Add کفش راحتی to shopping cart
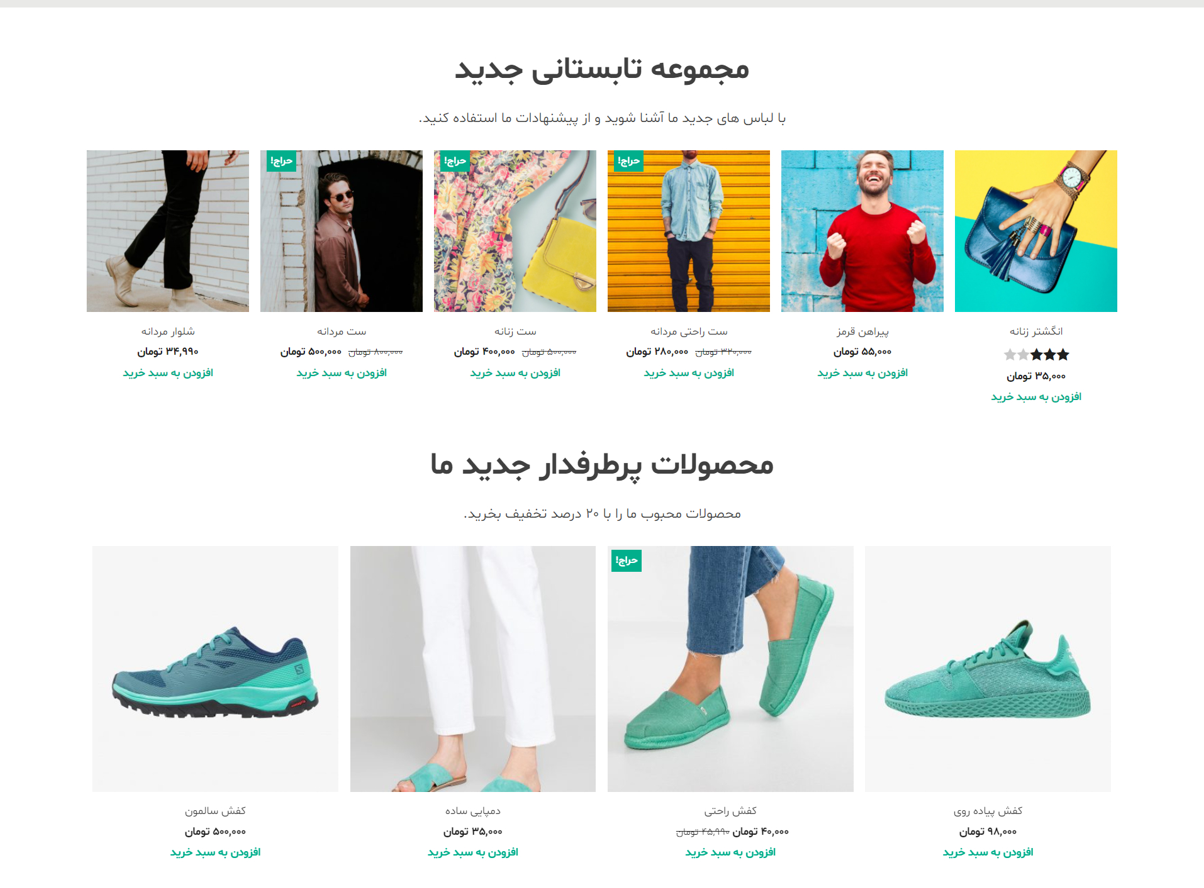This screenshot has width=1204, height=888. pos(730,852)
